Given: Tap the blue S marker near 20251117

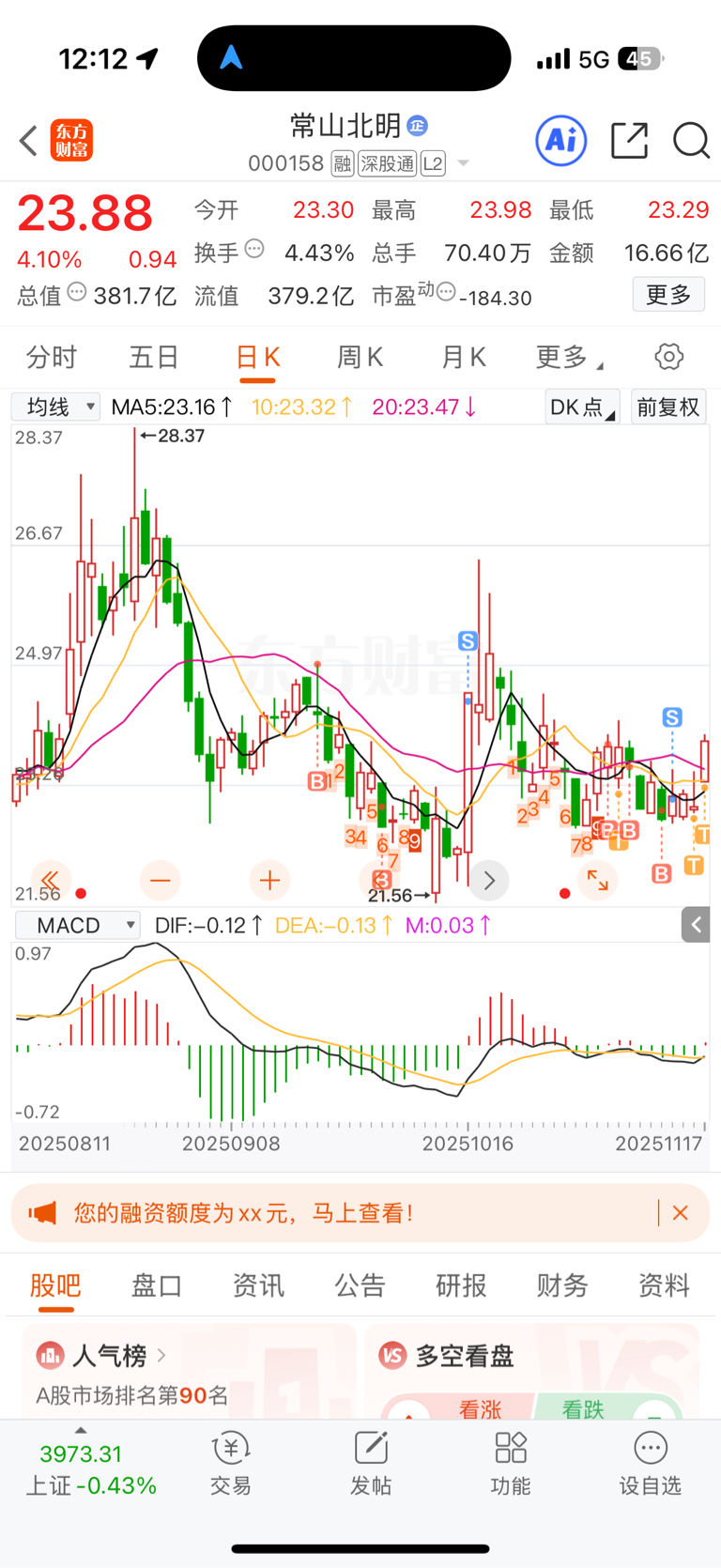Looking at the screenshot, I should 672,718.
